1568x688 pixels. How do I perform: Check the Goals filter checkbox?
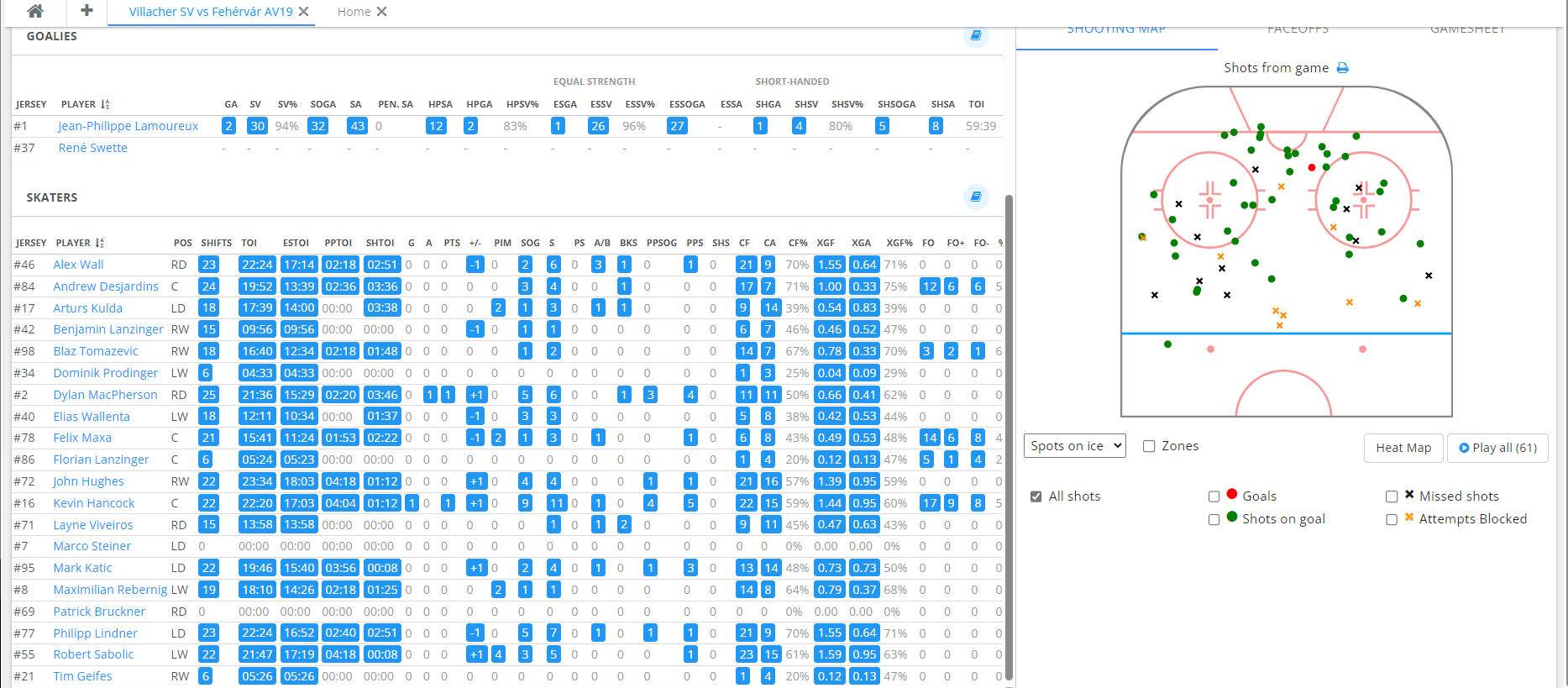click(x=1214, y=496)
